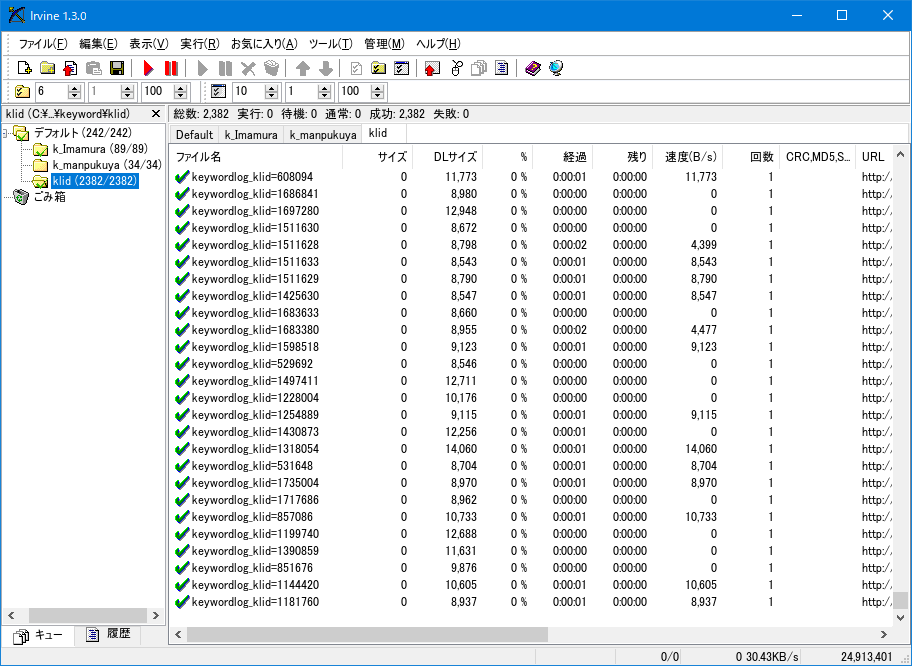Click the new folder toolbar icon
Screen dimensions: 912x666
[x=48, y=68]
